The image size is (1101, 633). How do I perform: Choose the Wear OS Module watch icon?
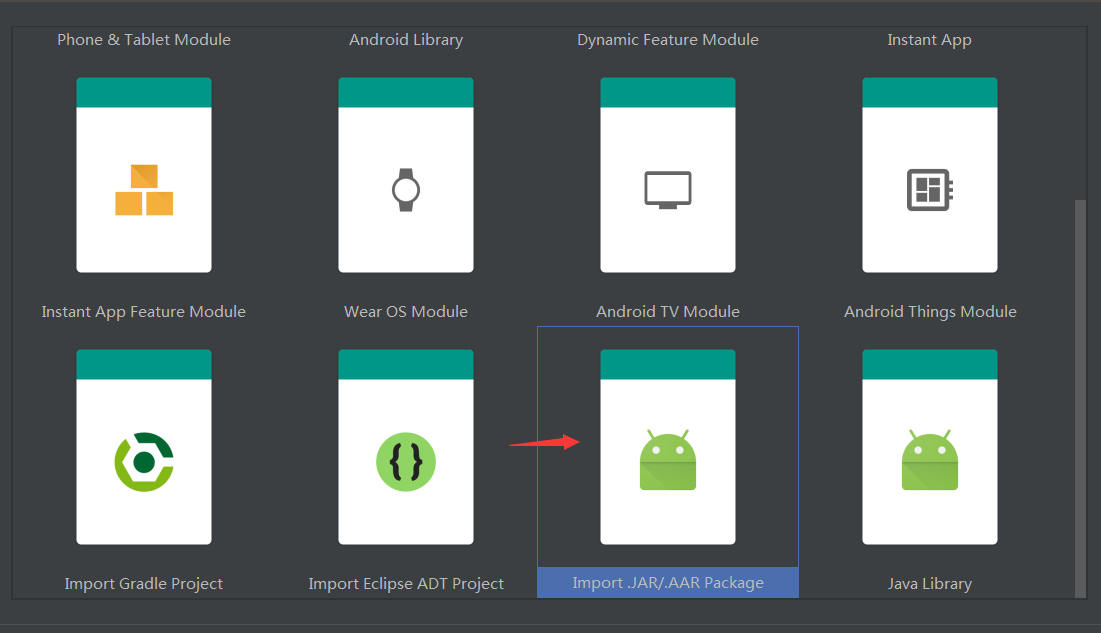tap(406, 190)
